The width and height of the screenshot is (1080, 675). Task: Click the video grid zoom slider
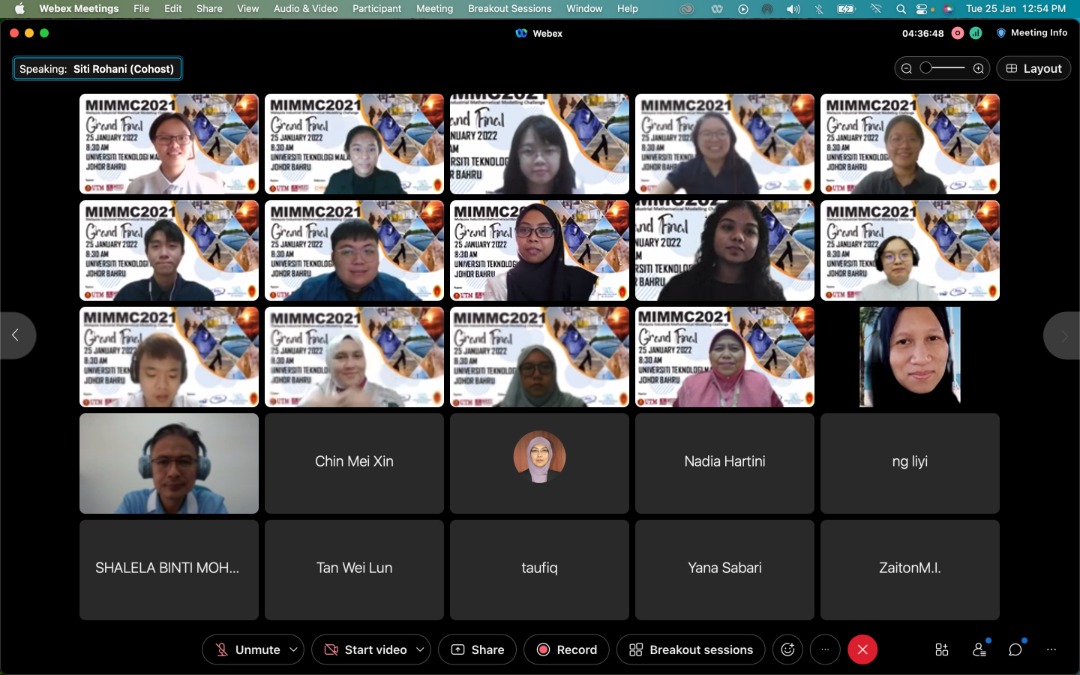pyautogui.click(x=942, y=69)
